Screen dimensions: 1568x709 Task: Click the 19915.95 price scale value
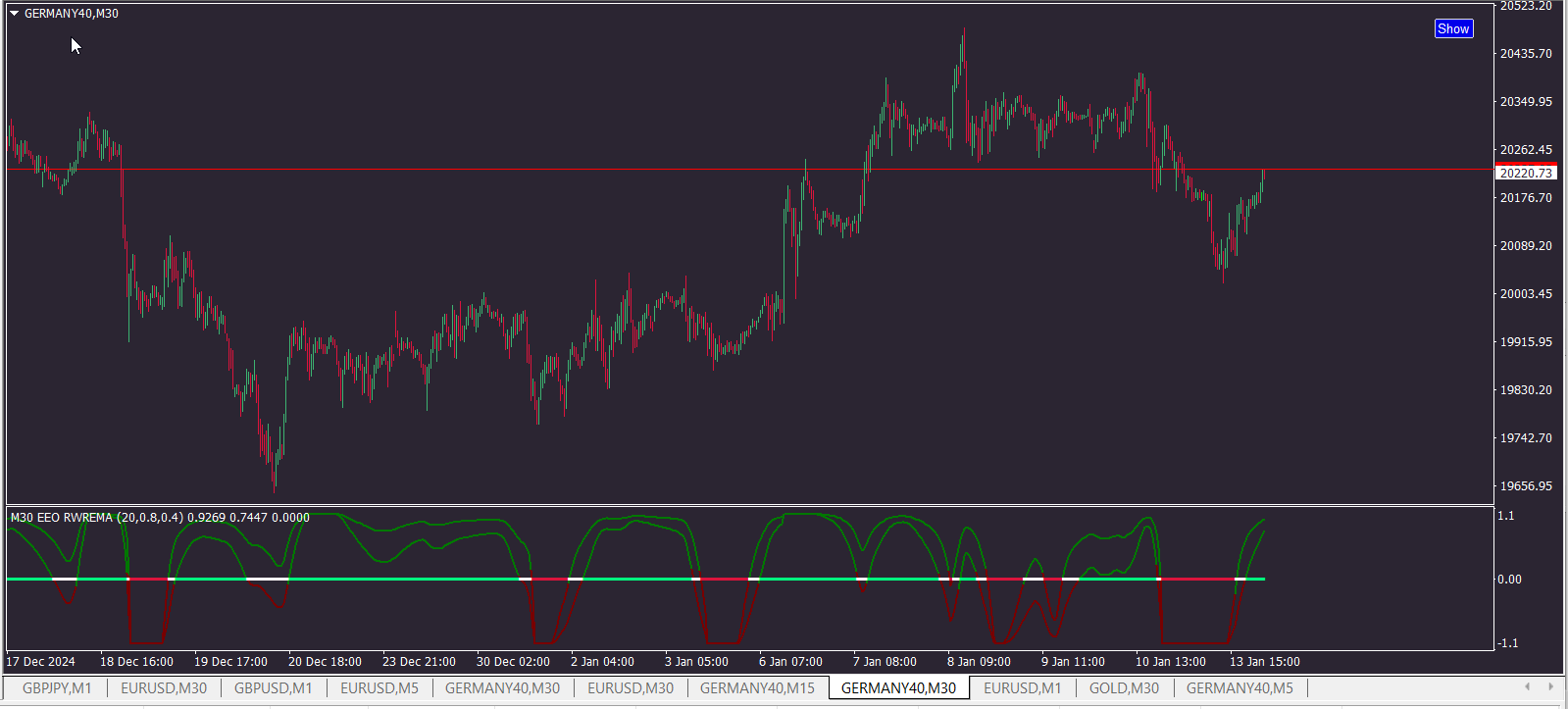point(1526,342)
